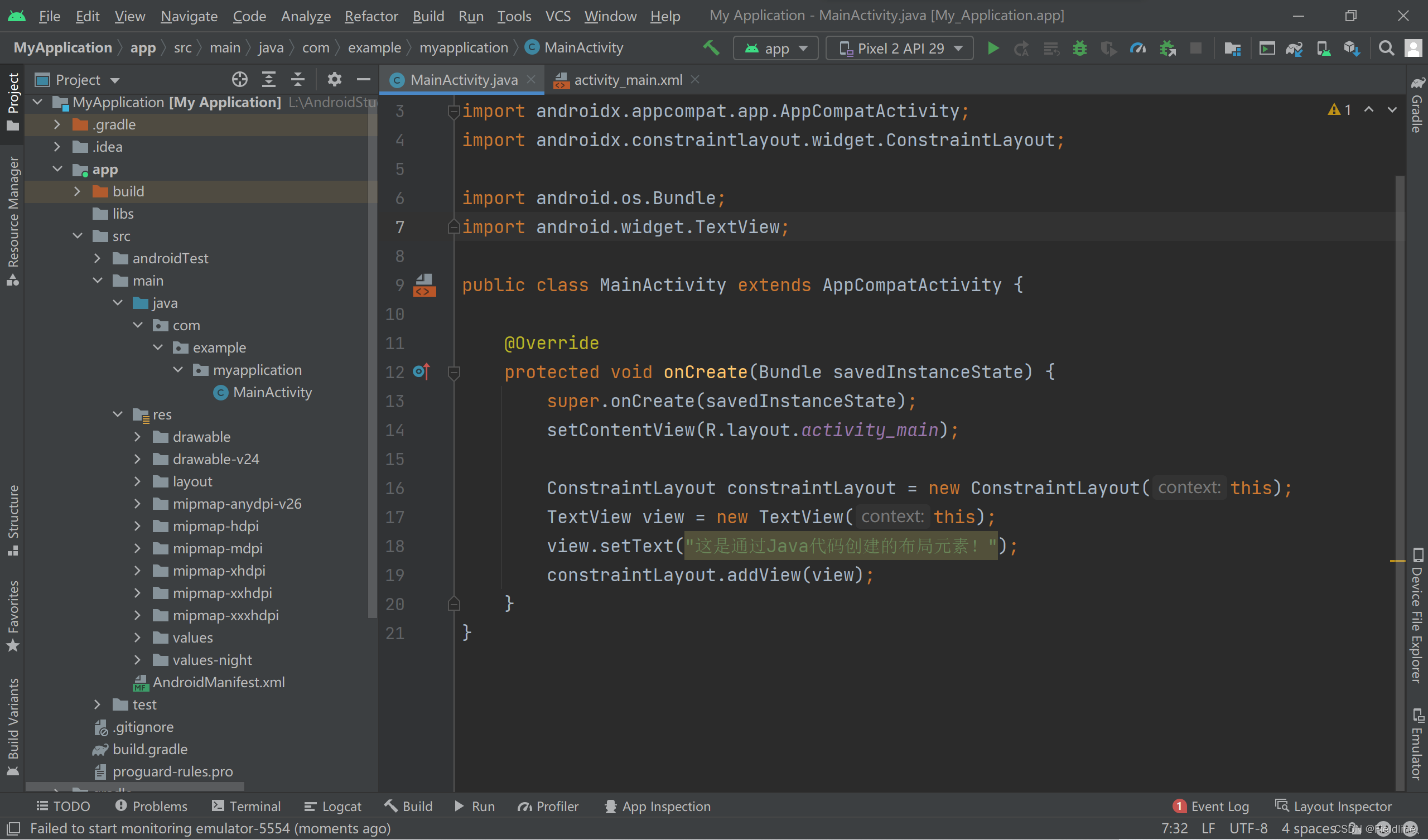Attach debugger to Android process

(x=1168, y=47)
